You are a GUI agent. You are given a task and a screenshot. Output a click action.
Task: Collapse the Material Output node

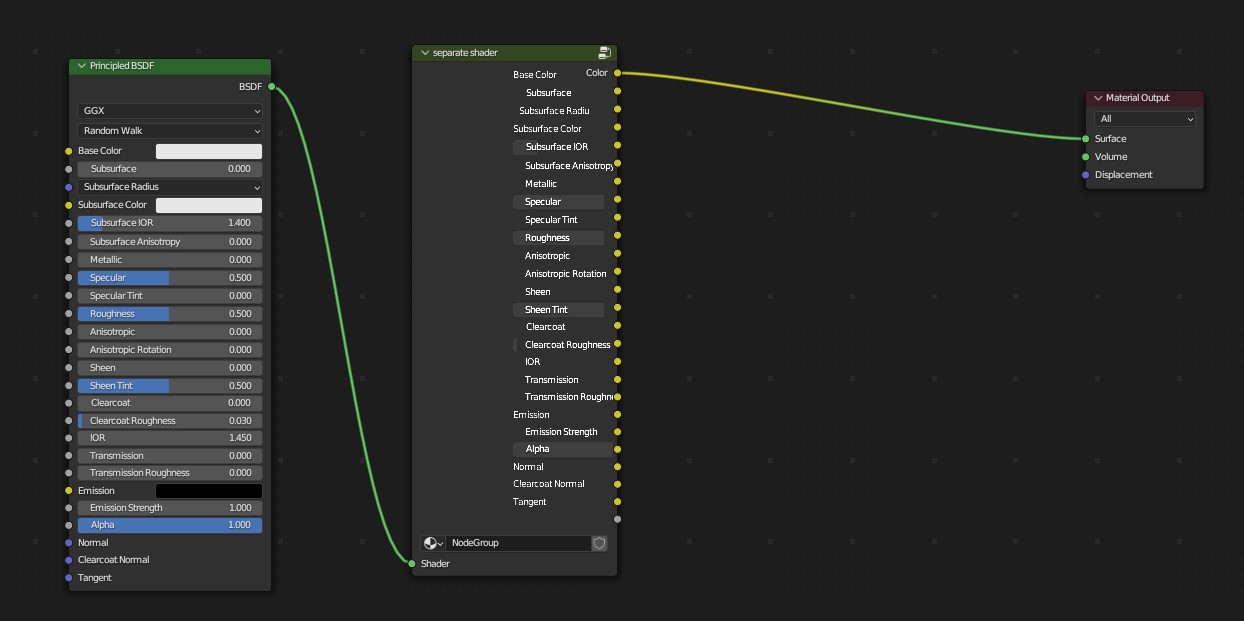(x=1098, y=98)
